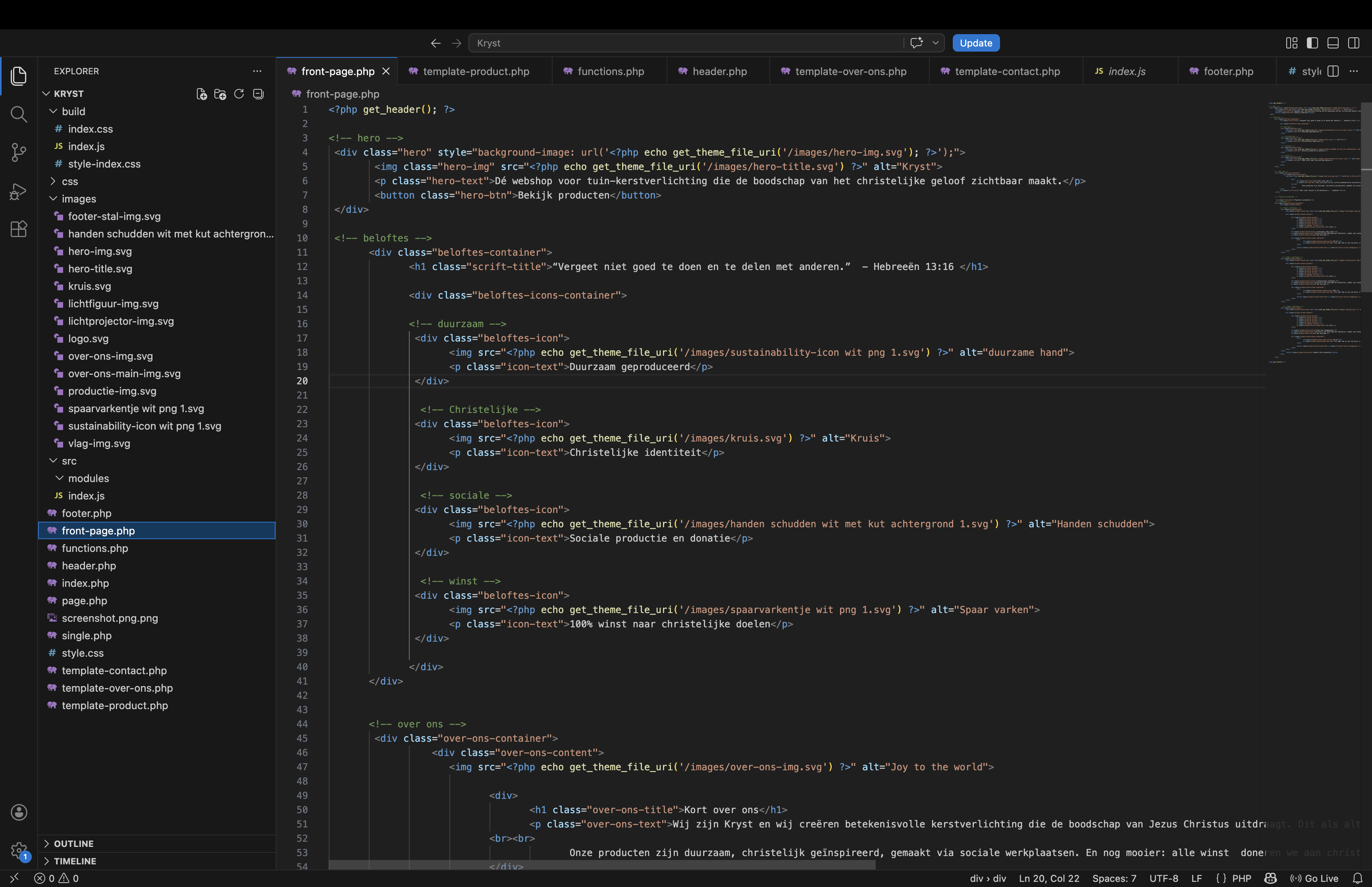Open go to line via Ln 20, Col 22
Screen dimensions: 1372x887
tap(1049, 878)
